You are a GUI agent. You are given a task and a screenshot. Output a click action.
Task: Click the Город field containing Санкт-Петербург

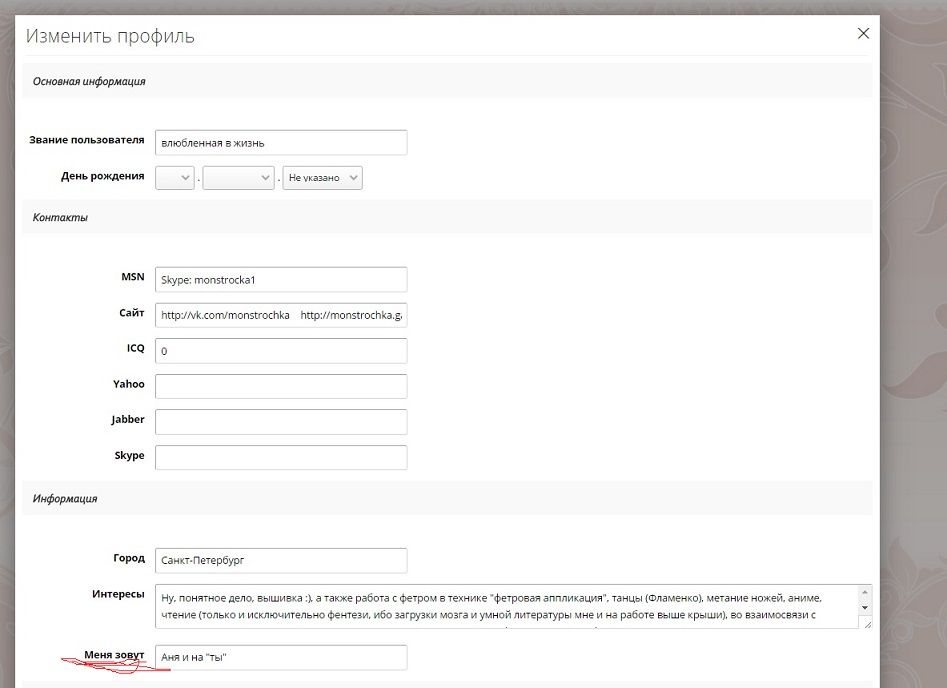(x=281, y=561)
